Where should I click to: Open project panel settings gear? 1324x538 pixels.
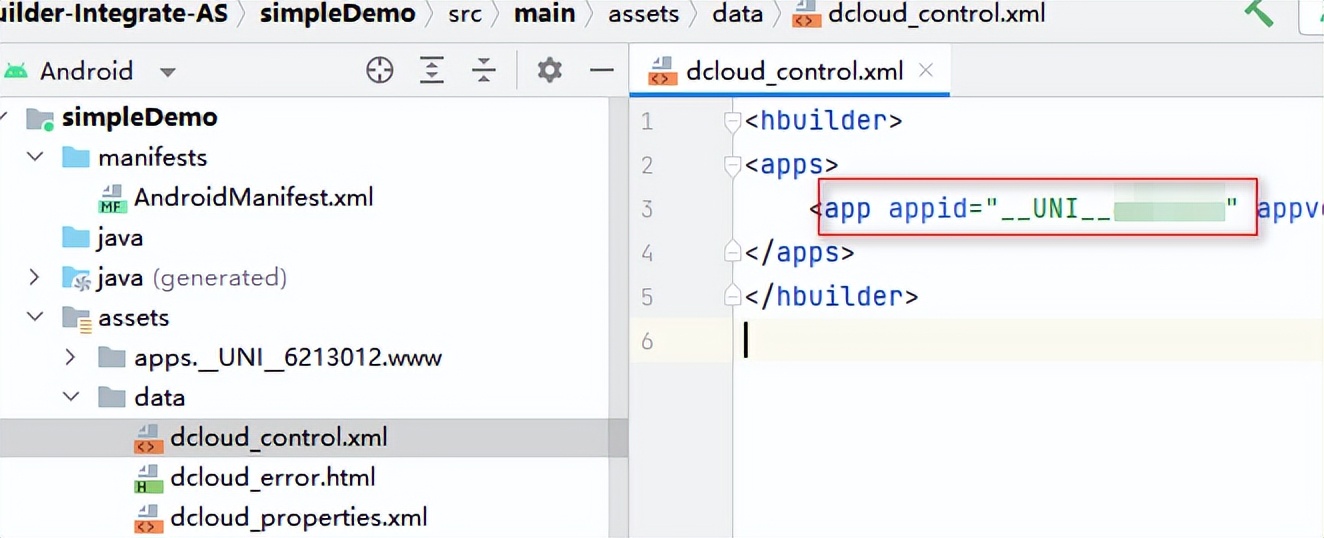(549, 71)
